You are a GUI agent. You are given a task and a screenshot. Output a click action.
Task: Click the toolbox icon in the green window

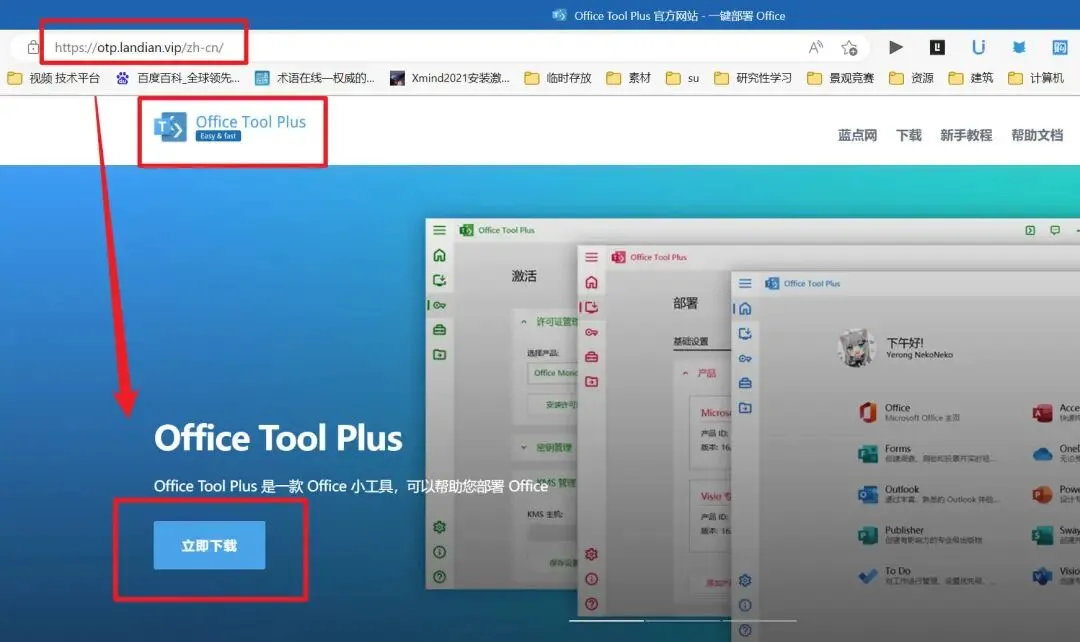439,330
